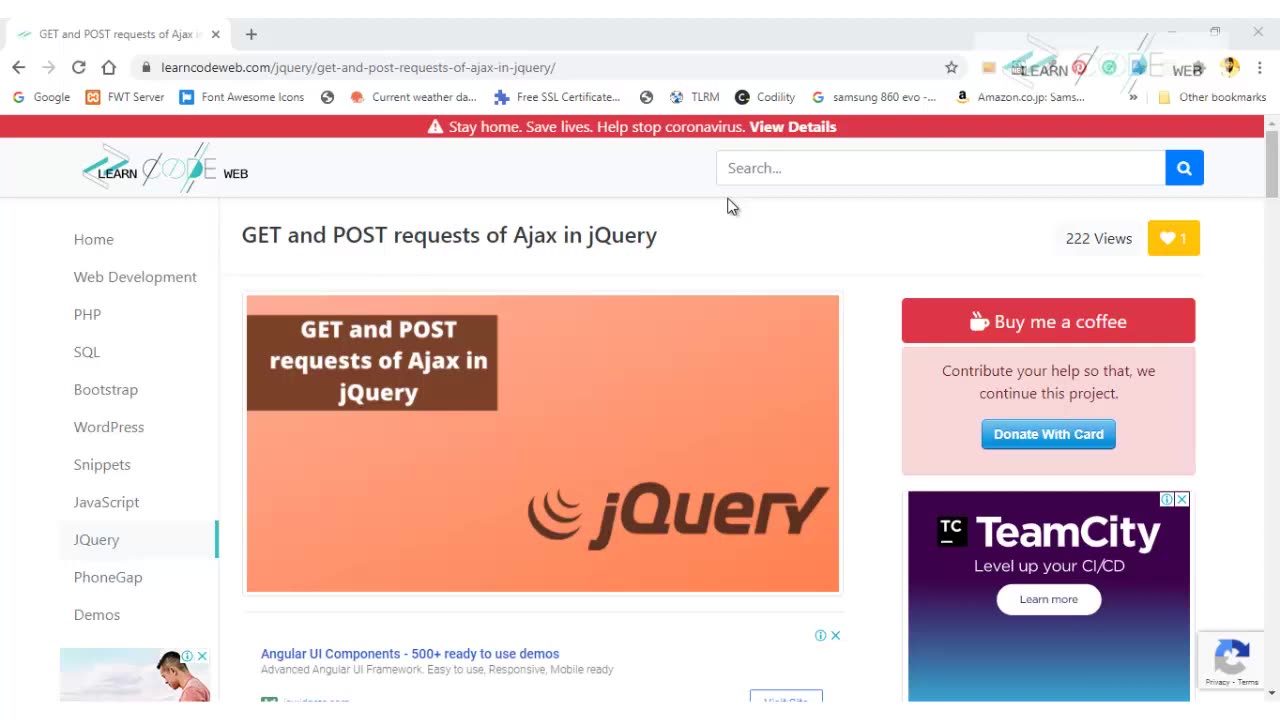Open the SQL sidebar item

tap(87, 352)
